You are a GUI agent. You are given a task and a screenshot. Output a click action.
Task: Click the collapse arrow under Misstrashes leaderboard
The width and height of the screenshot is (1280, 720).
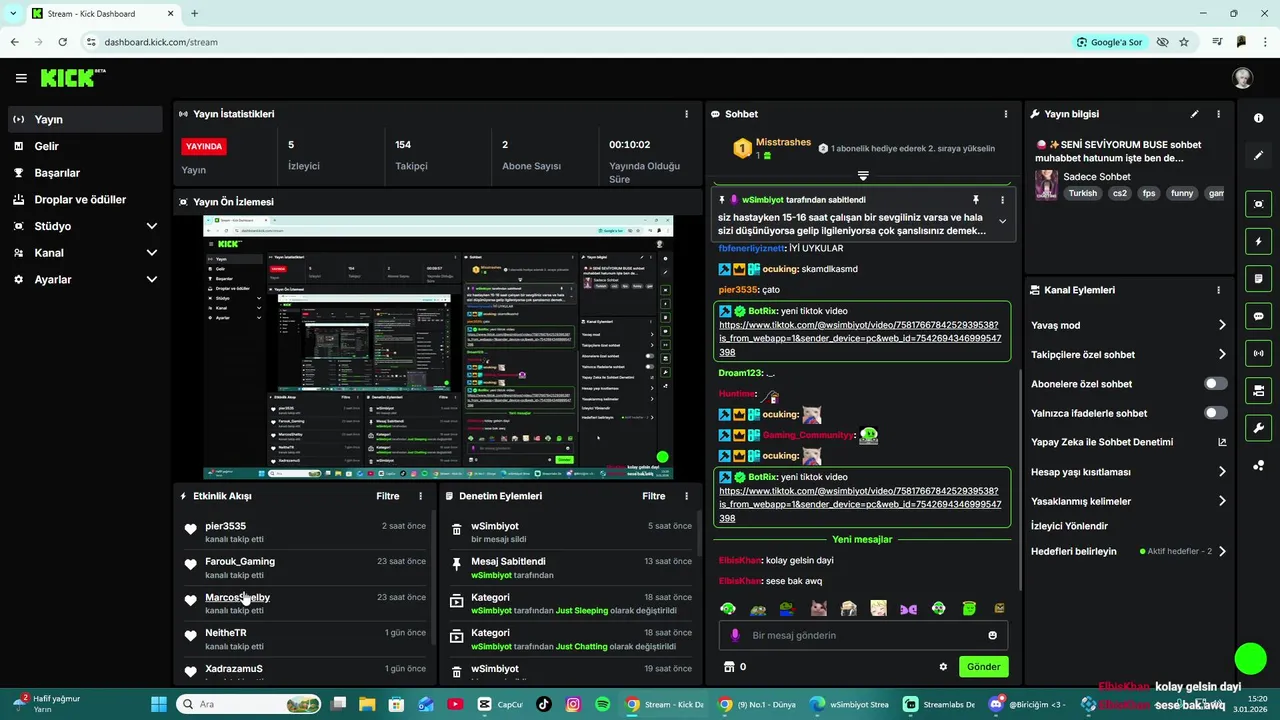click(862, 176)
